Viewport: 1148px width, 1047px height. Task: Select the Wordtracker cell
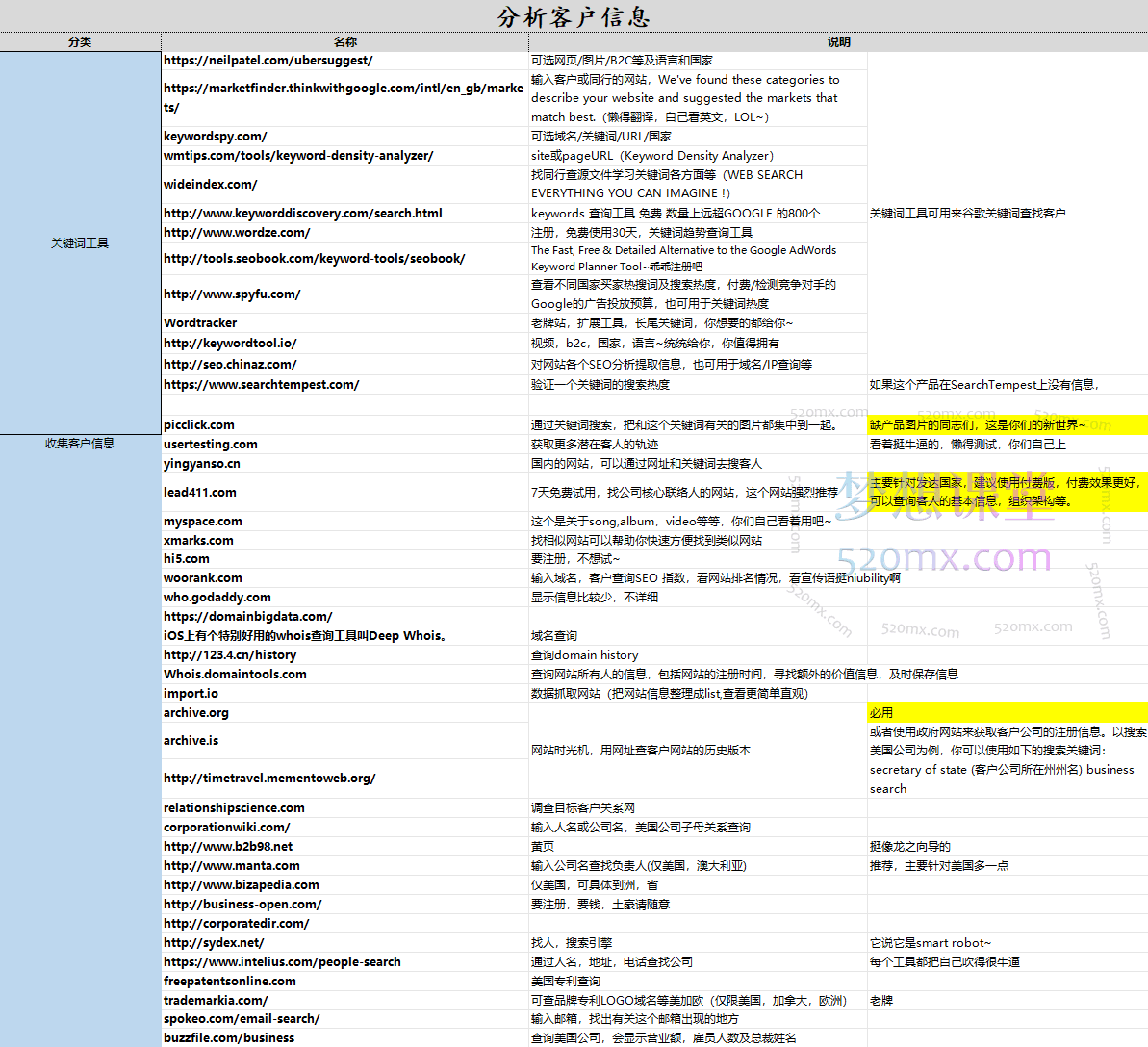[200, 322]
